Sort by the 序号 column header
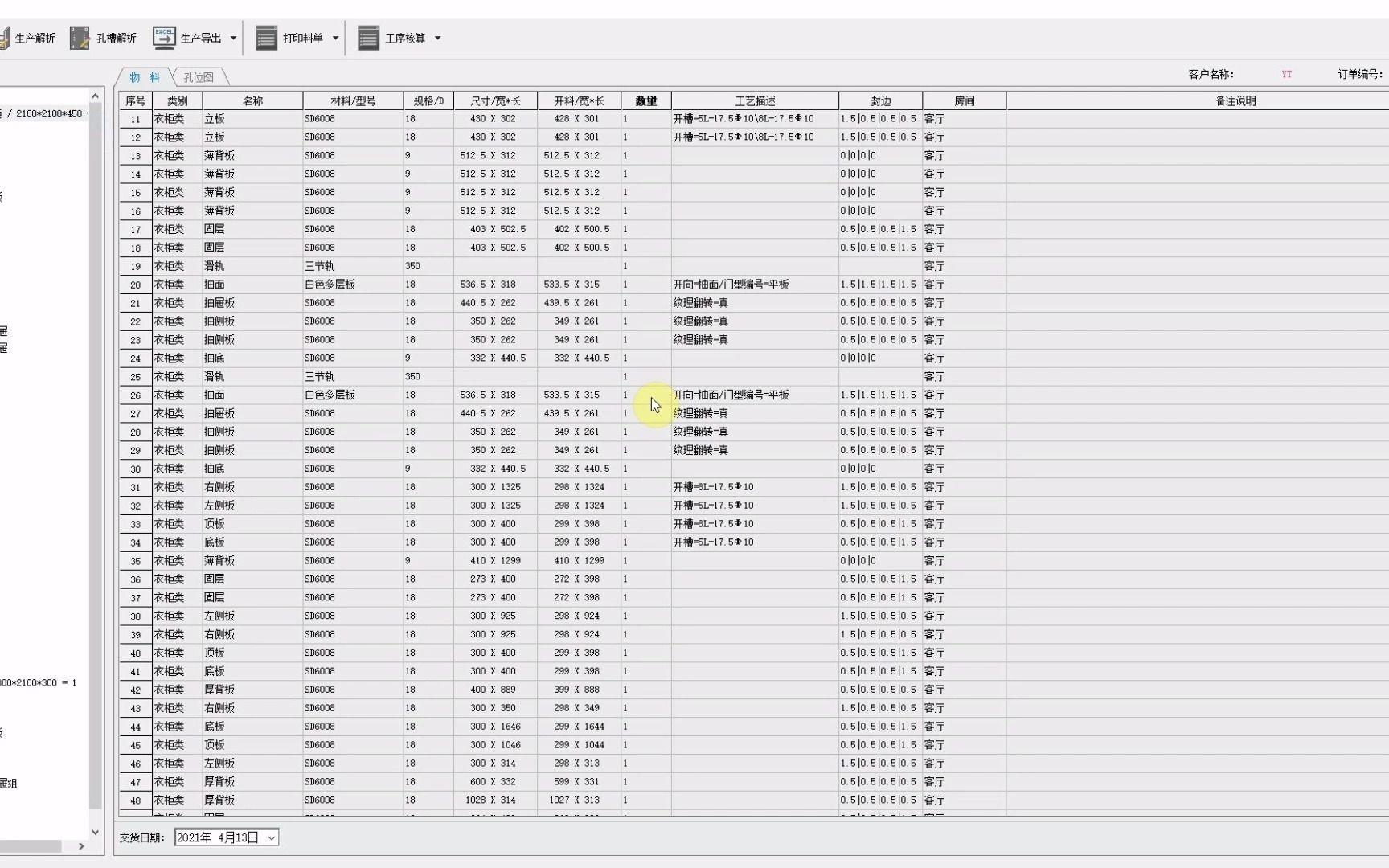 point(136,100)
